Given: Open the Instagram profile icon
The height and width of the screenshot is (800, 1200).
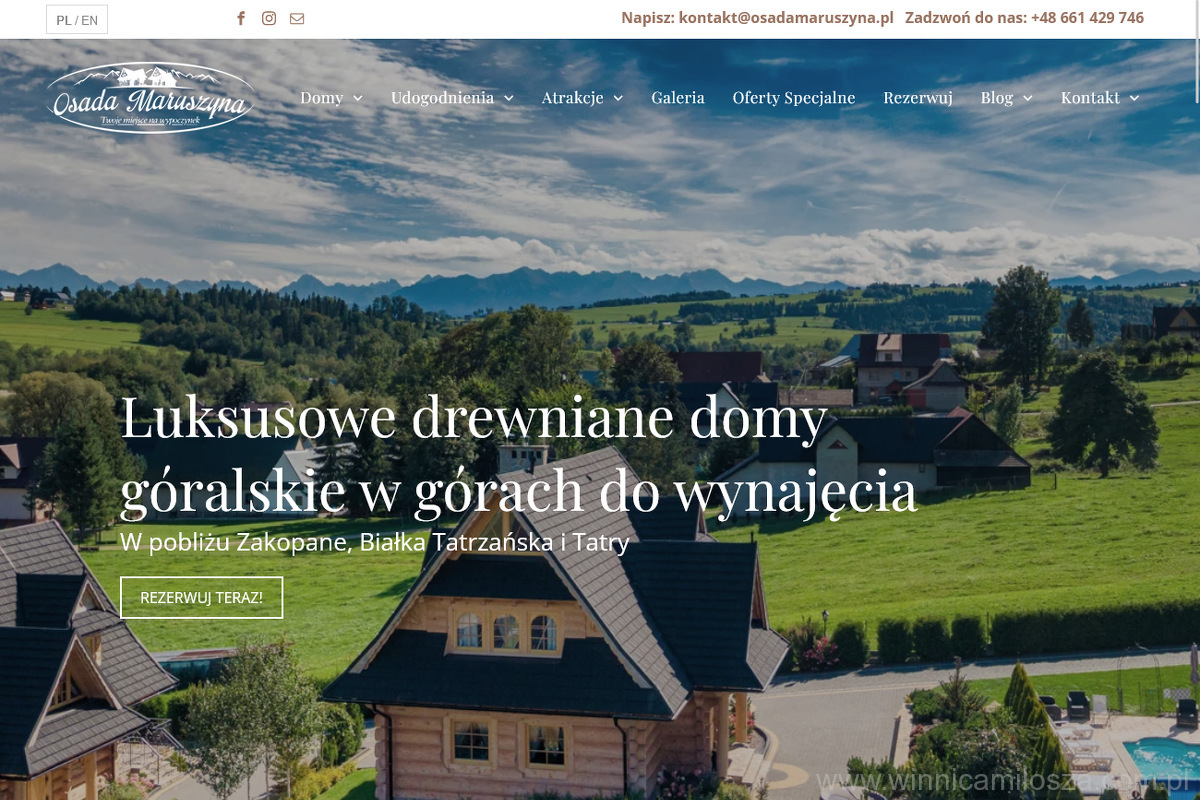Looking at the screenshot, I should [x=269, y=18].
